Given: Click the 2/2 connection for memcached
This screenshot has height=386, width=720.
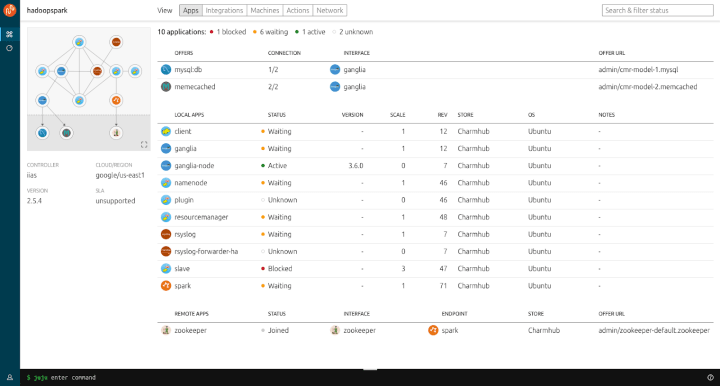Looking at the screenshot, I should pos(273,87).
